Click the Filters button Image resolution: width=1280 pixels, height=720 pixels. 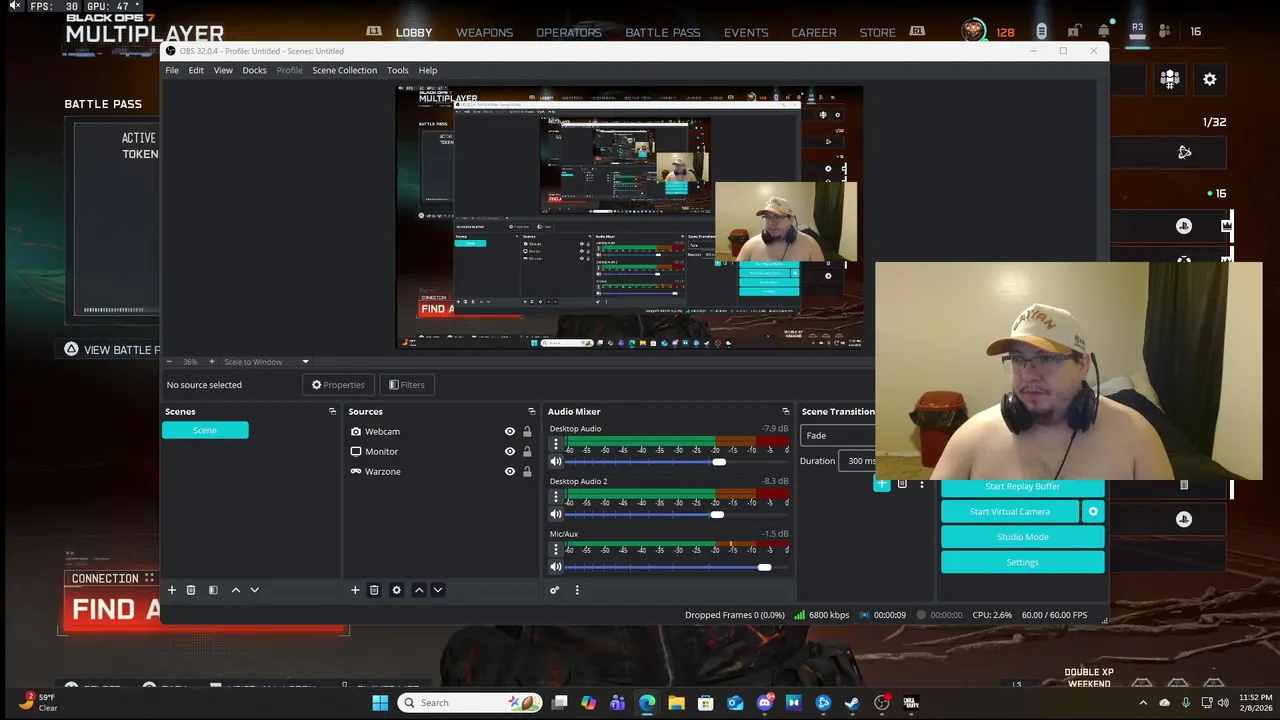[x=406, y=385]
